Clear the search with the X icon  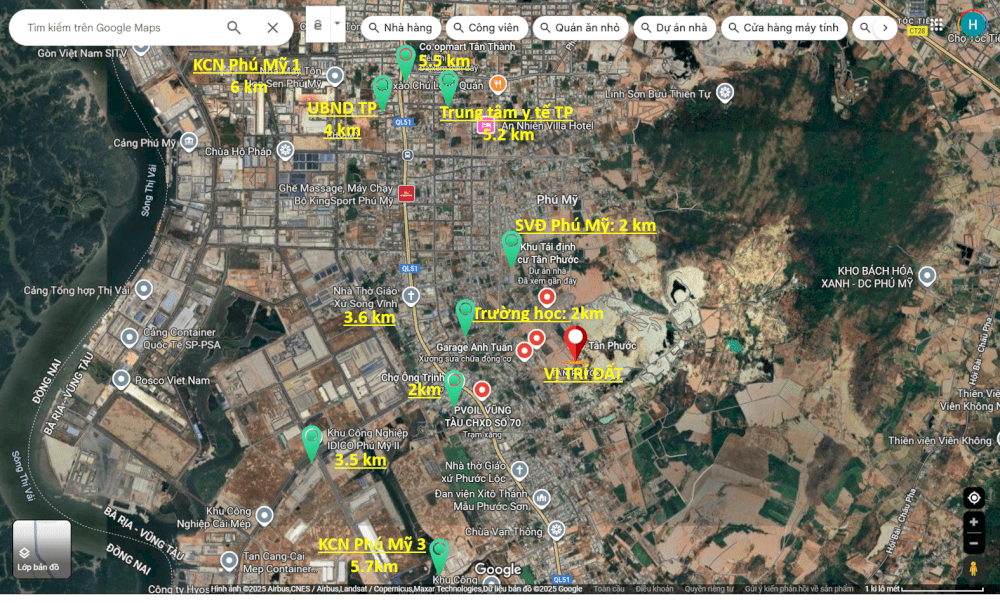[x=273, y=28]
